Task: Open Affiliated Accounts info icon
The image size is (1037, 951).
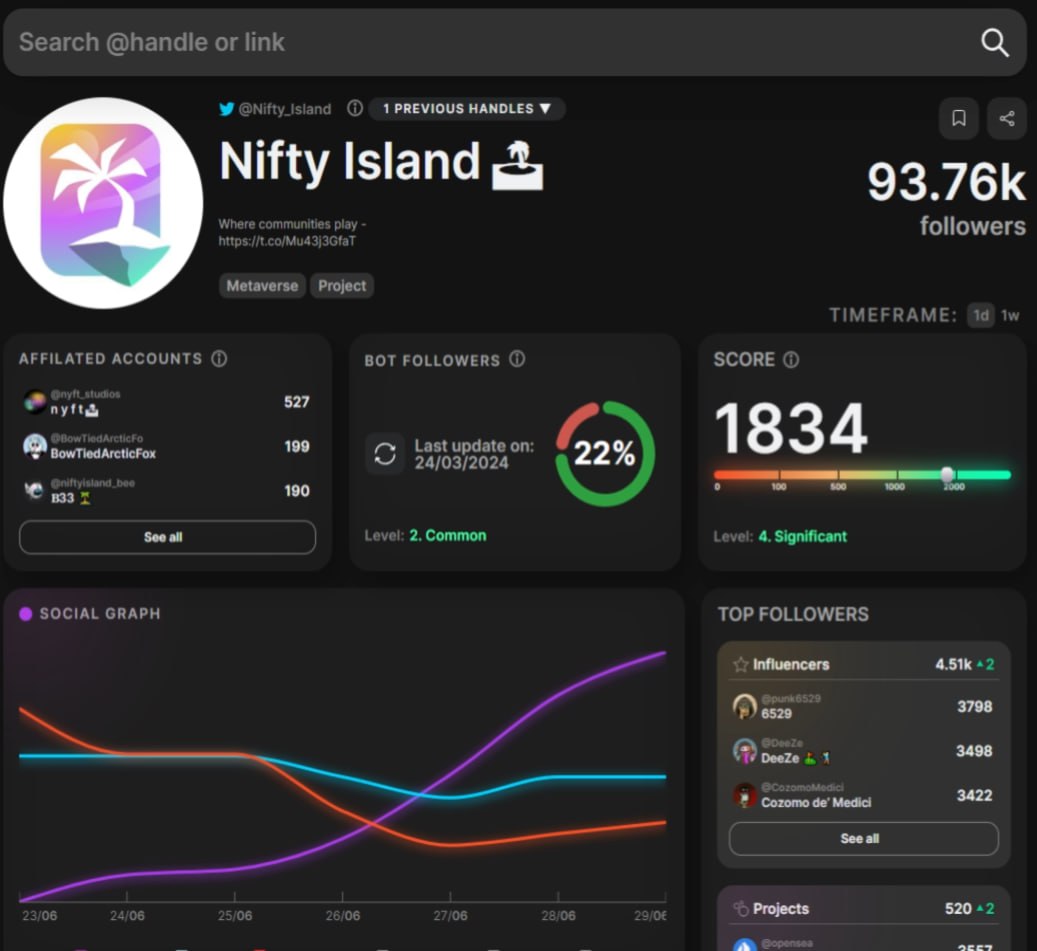Action: point(219,358)
